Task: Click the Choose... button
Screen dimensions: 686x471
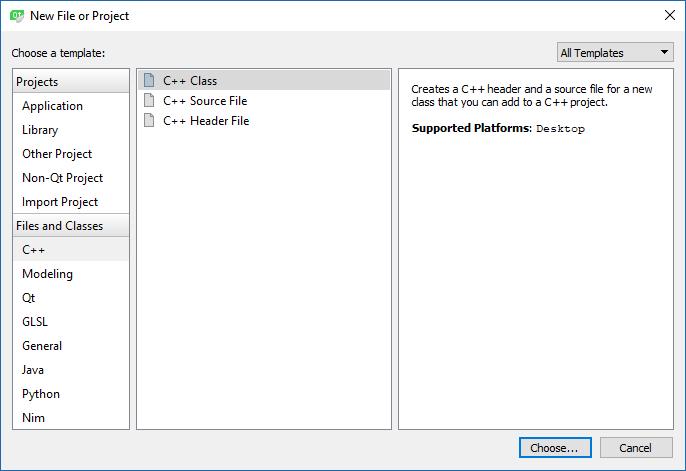Action: [555, 448]
